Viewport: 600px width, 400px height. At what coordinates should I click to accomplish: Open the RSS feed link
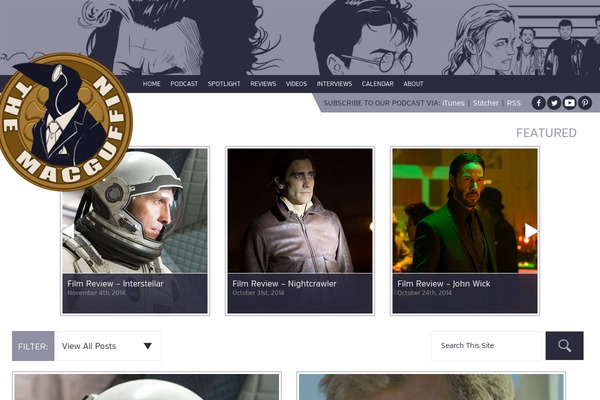[514, 103]
